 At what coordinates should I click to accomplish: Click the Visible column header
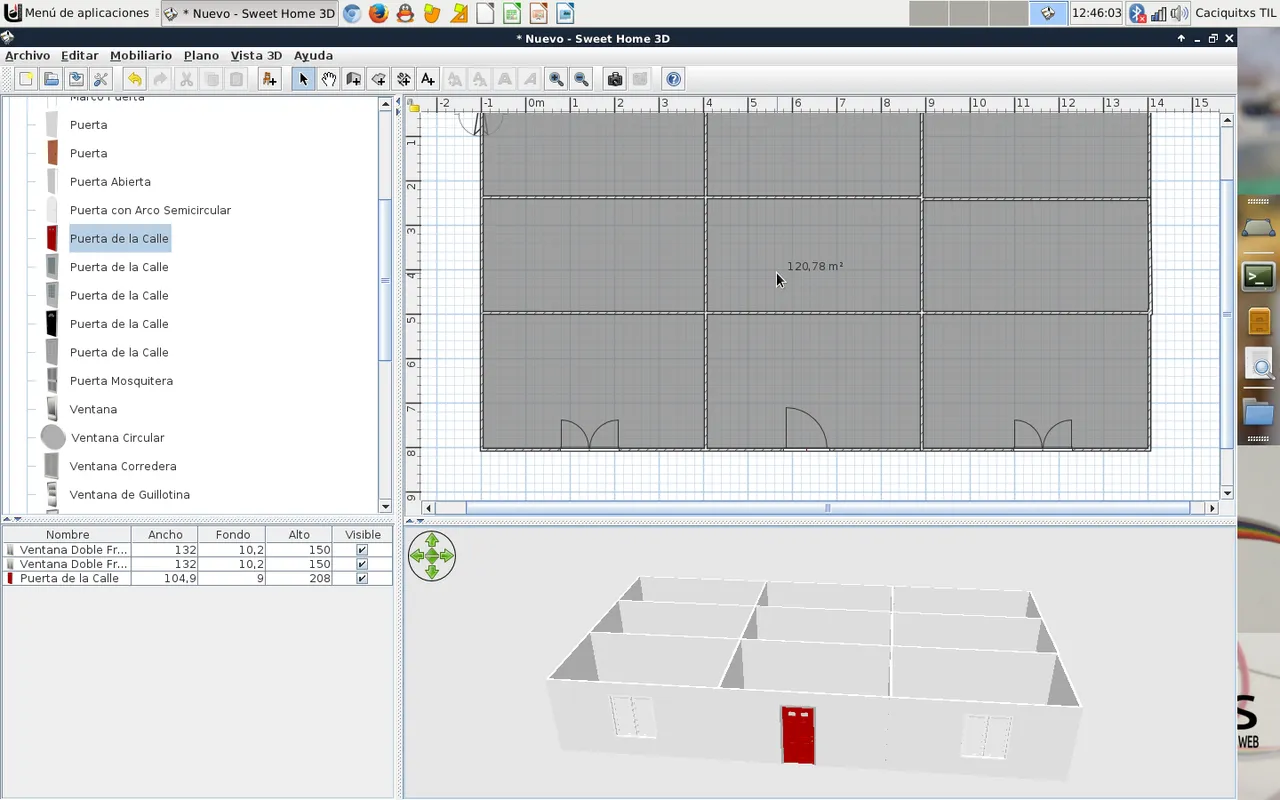click(363, 535)
